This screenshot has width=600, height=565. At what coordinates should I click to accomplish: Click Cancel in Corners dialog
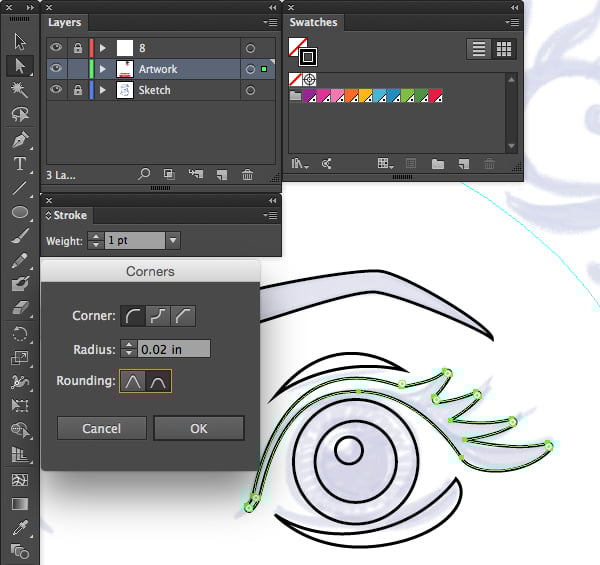click(102, 428)
